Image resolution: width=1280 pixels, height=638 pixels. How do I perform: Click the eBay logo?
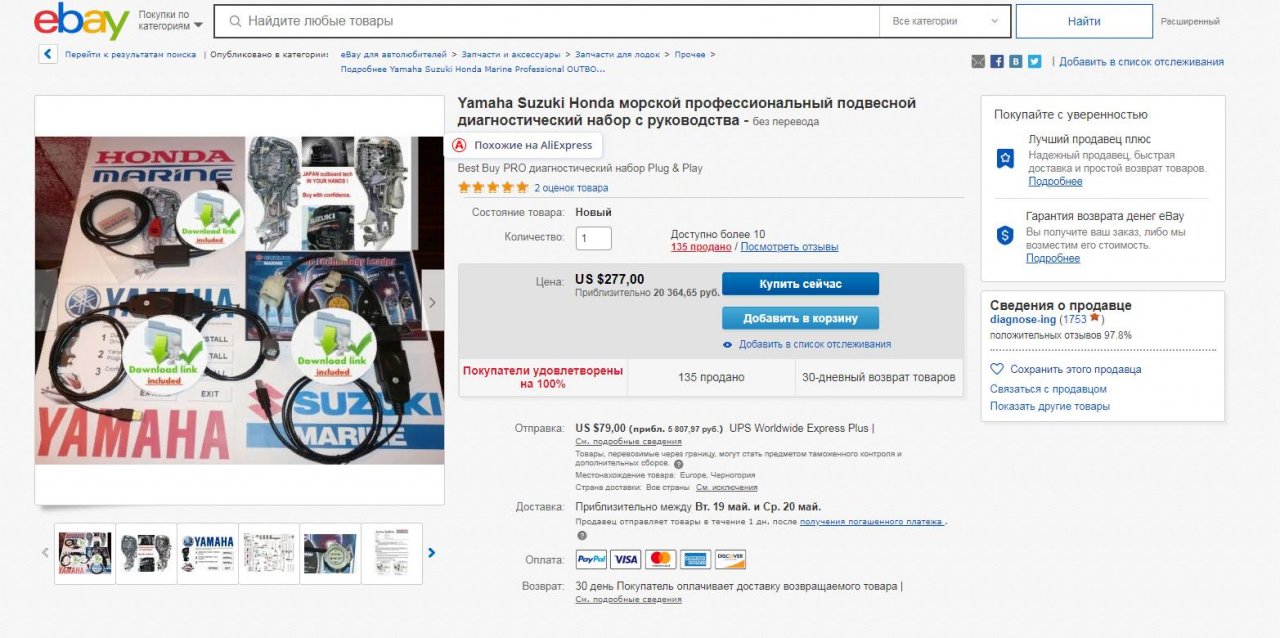click(82, 21)
